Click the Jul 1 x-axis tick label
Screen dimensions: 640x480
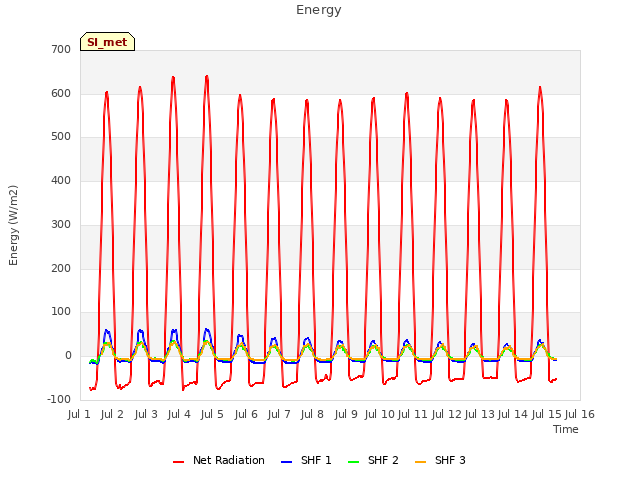(79, 414)
